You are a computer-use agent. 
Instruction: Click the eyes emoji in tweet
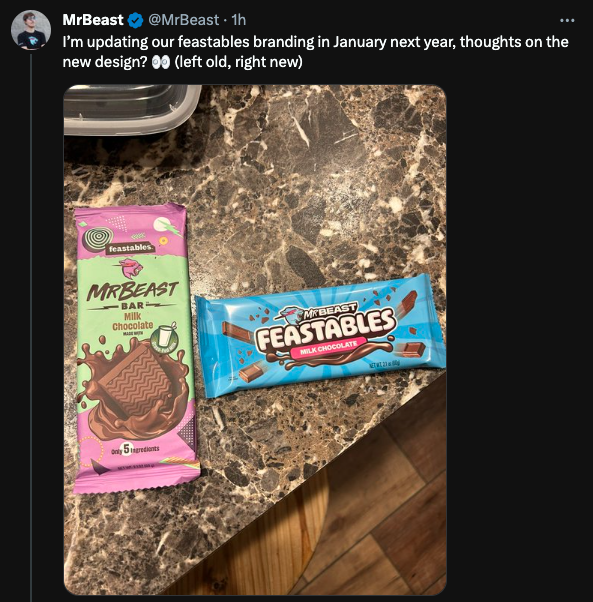click(x=161, y=62)
